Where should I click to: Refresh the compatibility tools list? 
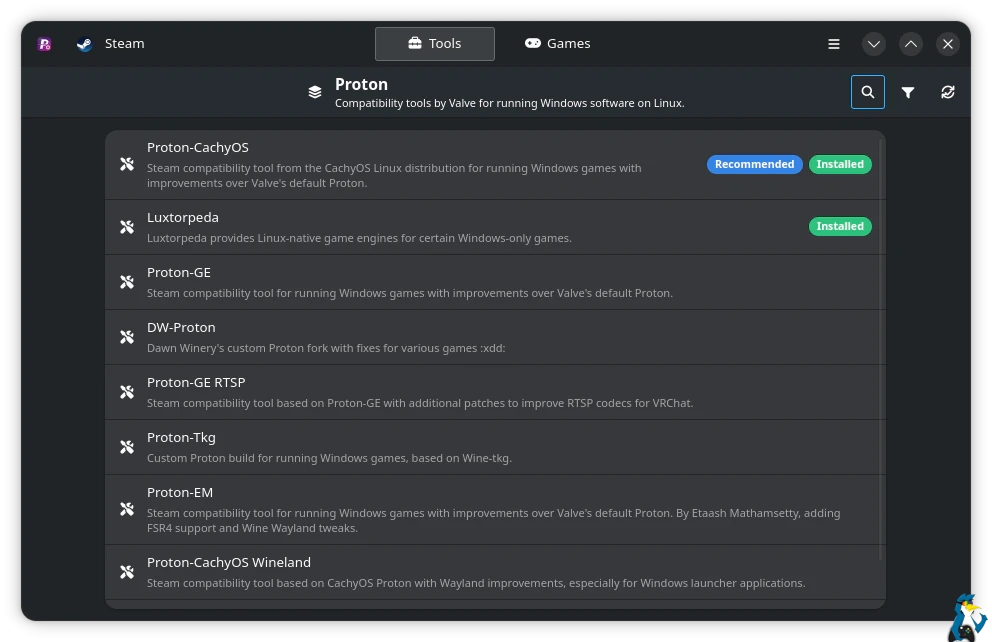947,92
